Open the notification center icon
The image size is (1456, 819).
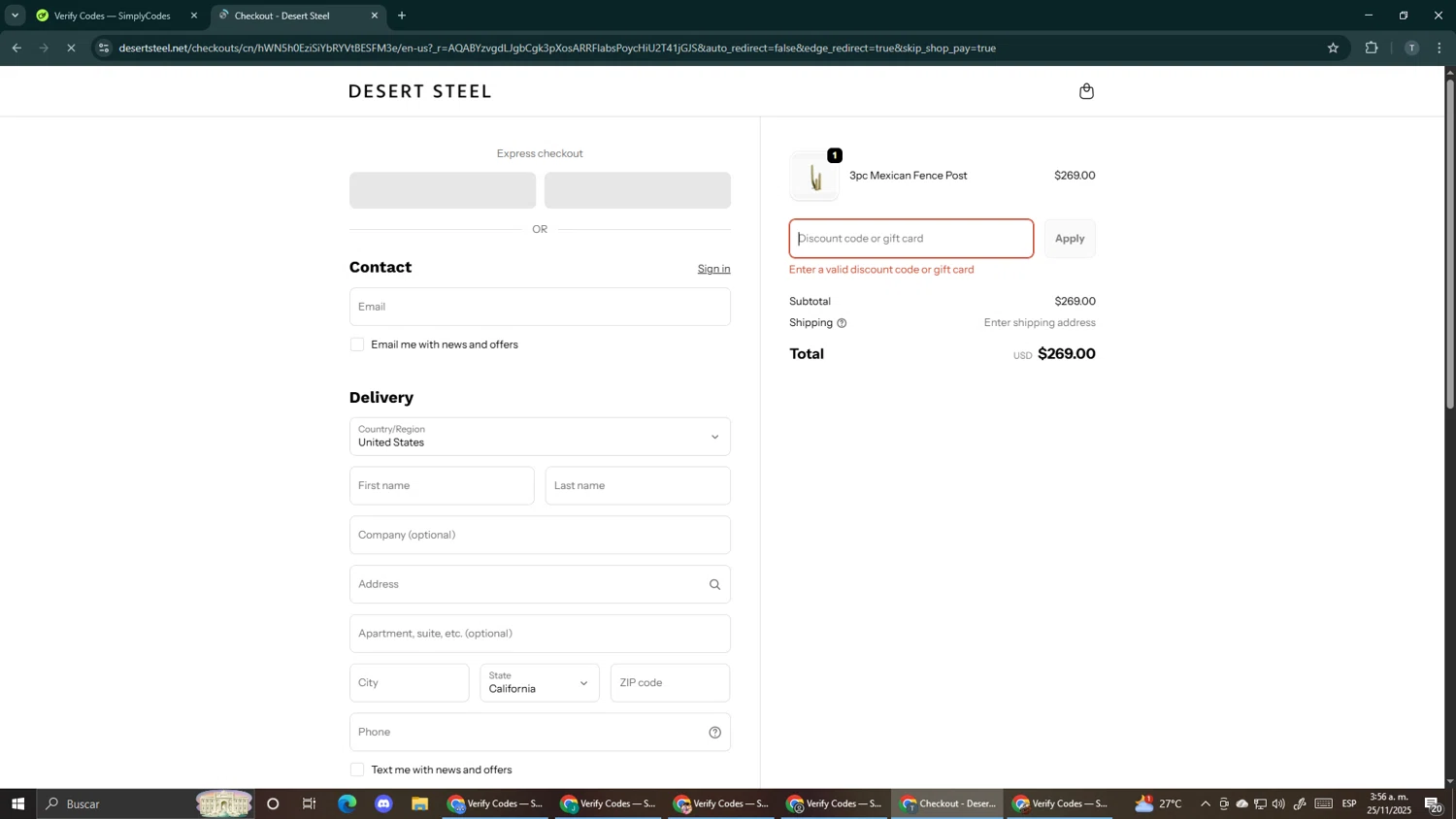(1434, 803)
